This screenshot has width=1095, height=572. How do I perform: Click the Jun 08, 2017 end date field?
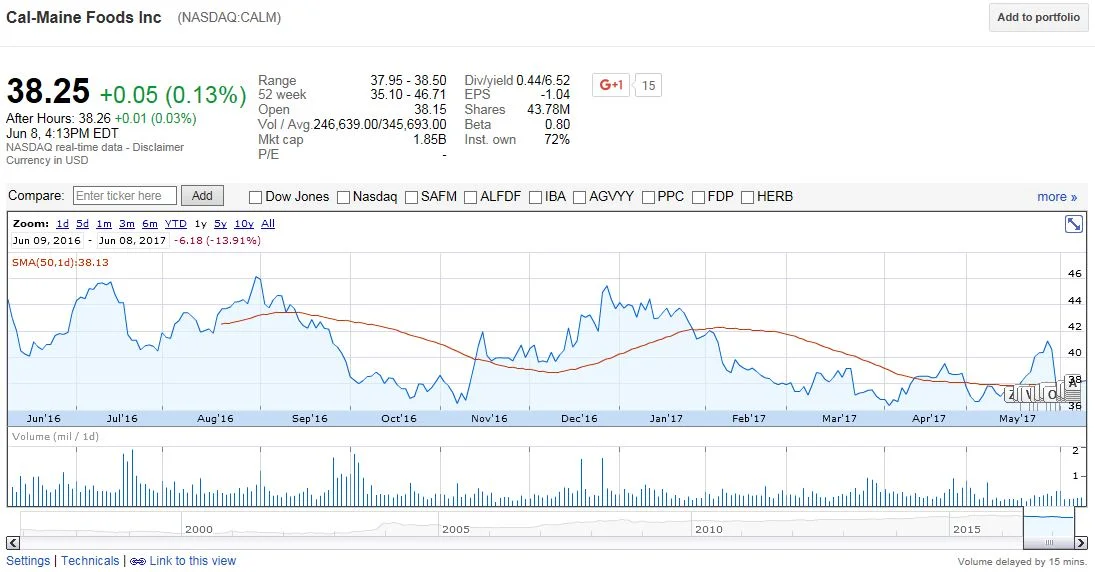tap(132, 241)
